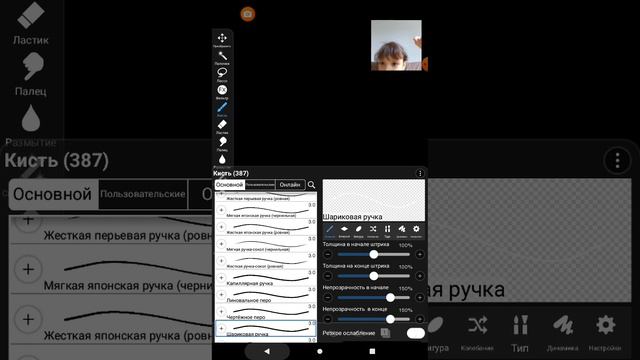Add Жесткая японская ручка (ровная) with plus button
640x360 pixels.
(221, 227)
